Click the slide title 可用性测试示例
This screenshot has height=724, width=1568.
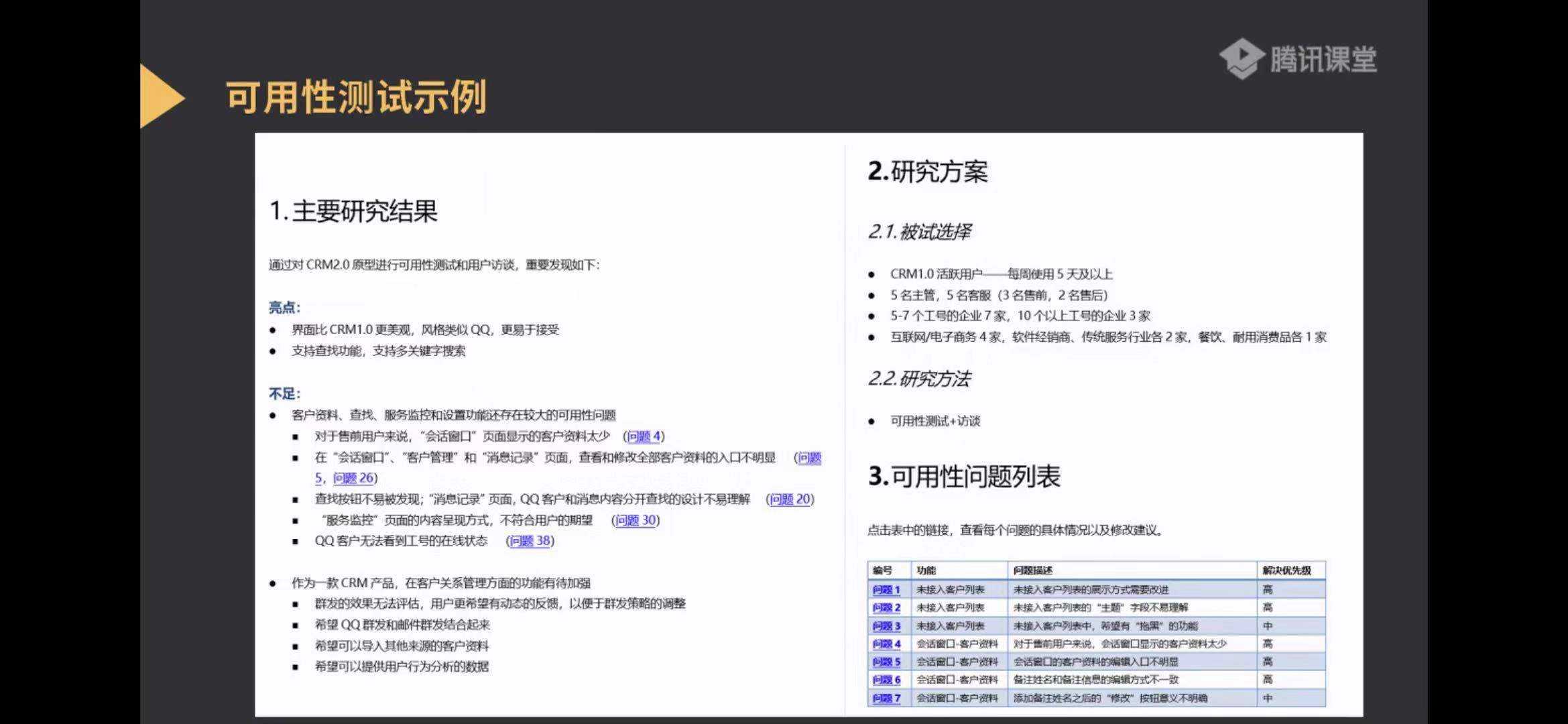point(356,97)
